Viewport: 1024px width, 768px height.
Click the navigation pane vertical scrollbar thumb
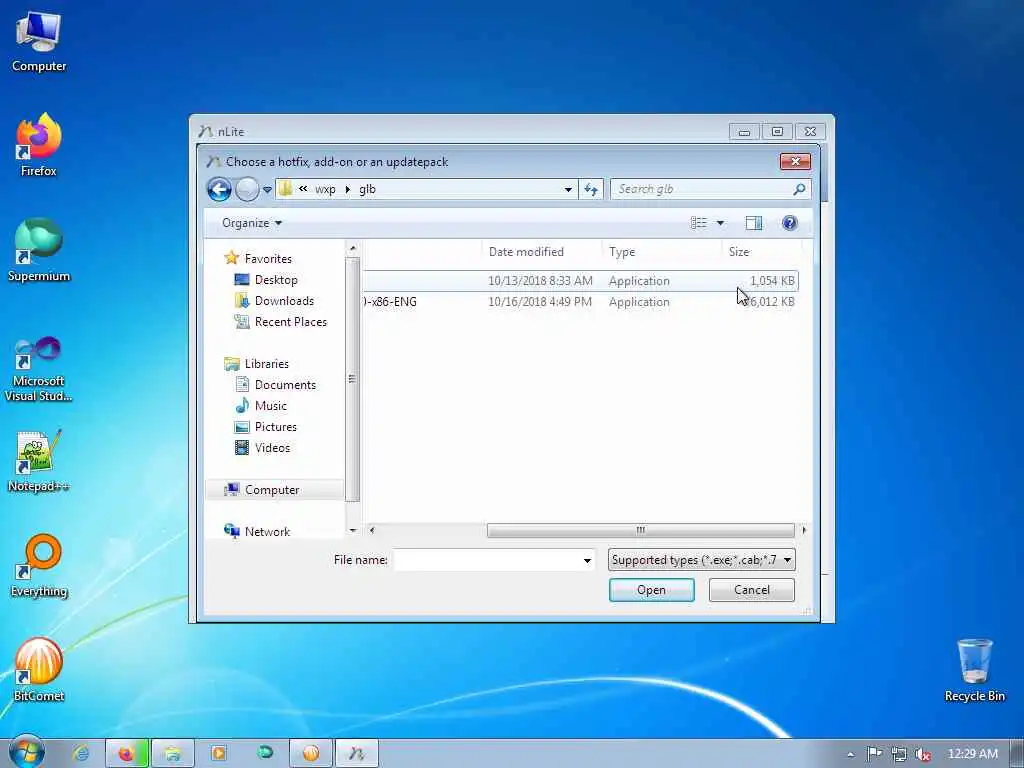click(x=353, y=379)
